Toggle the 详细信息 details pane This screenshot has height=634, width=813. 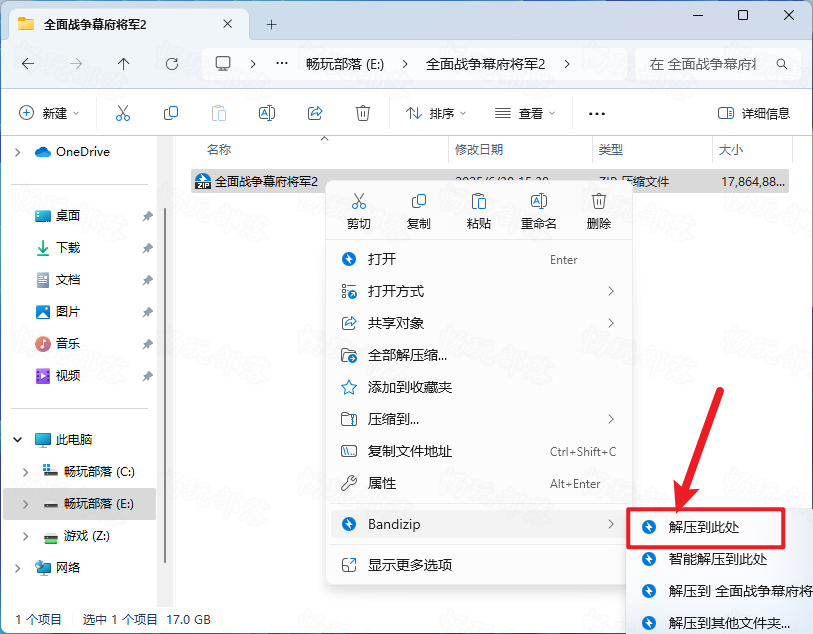pos(753,113)
